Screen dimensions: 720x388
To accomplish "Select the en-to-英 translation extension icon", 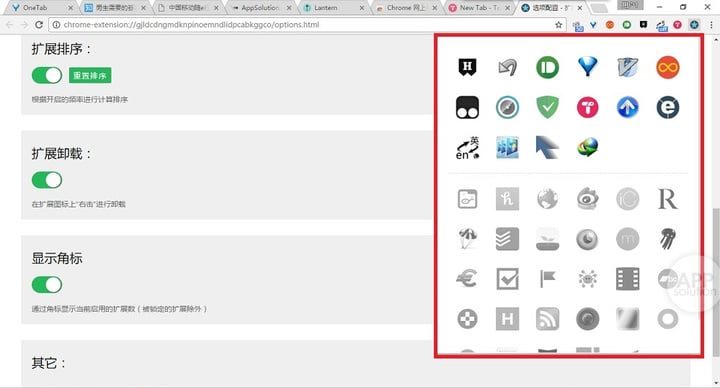I will tap(467, 147).
